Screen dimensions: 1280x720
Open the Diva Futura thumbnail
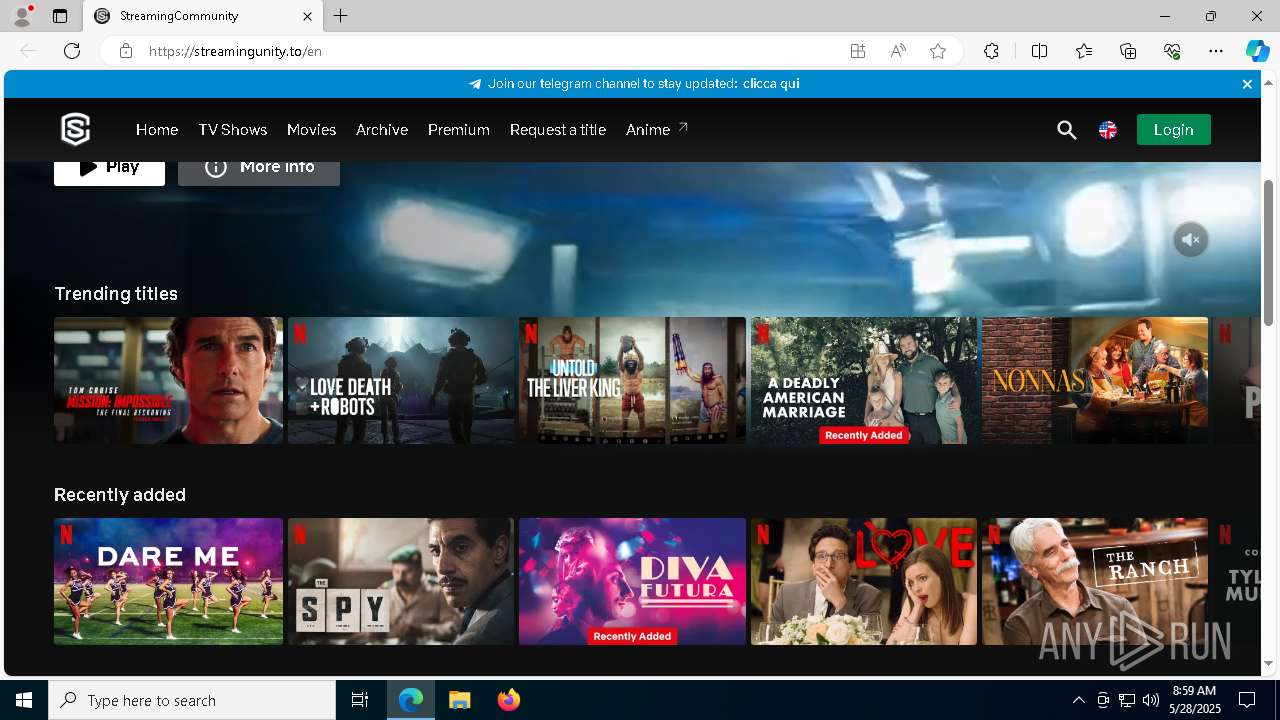(x=632, y=581)
